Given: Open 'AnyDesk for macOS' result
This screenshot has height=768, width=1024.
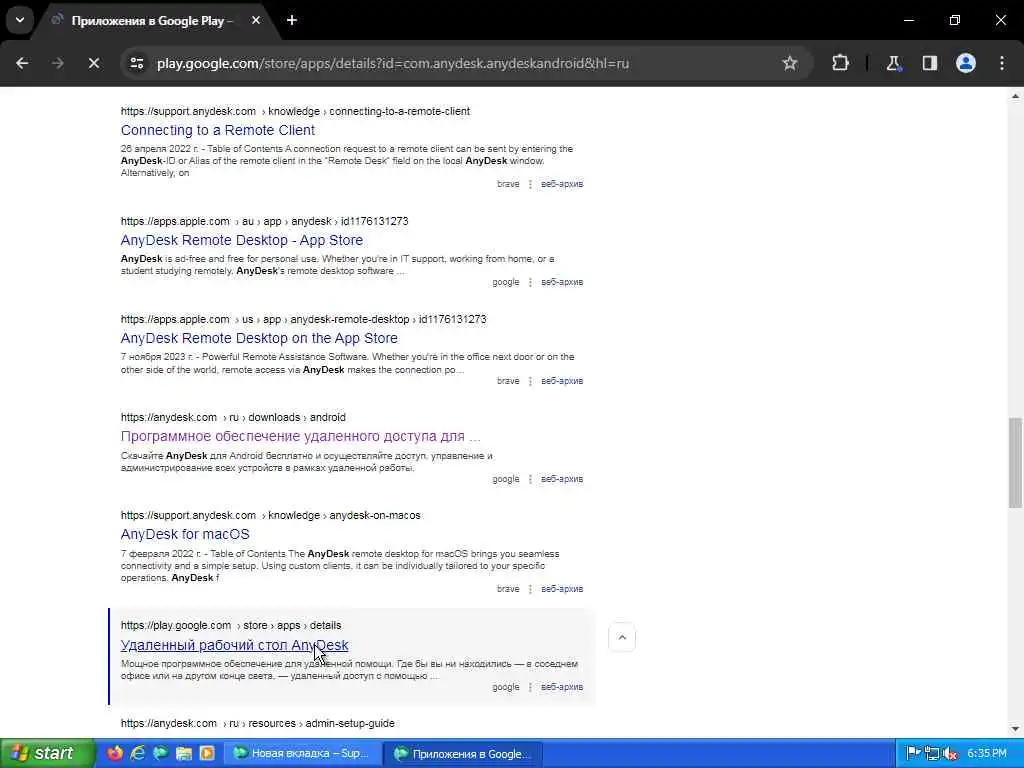Looking at the screenshot, I should click(185, 534).
